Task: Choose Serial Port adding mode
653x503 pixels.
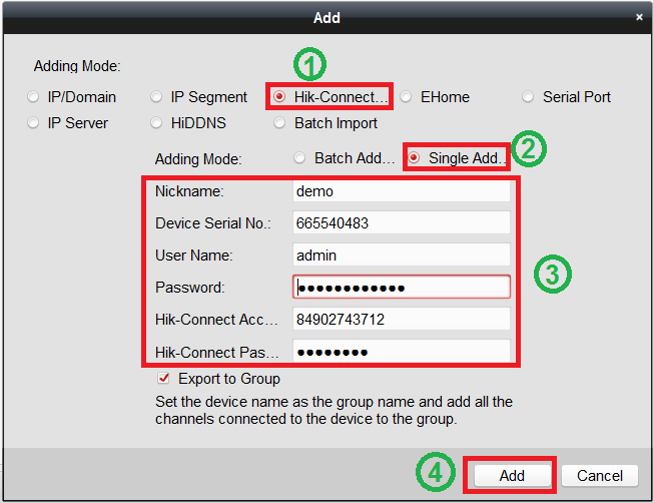Action: (x=529, y=97)
